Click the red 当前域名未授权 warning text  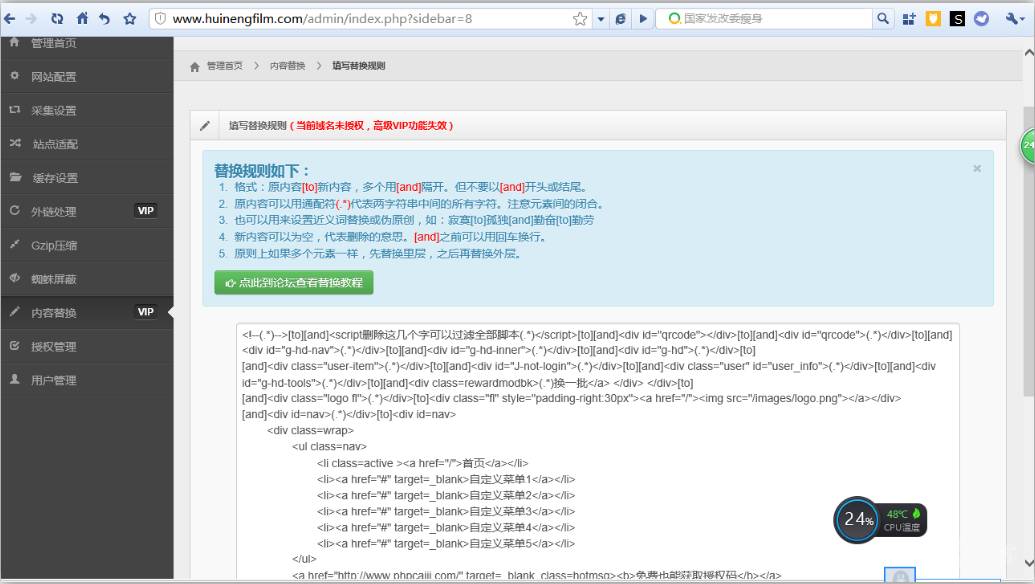(372, 125)
